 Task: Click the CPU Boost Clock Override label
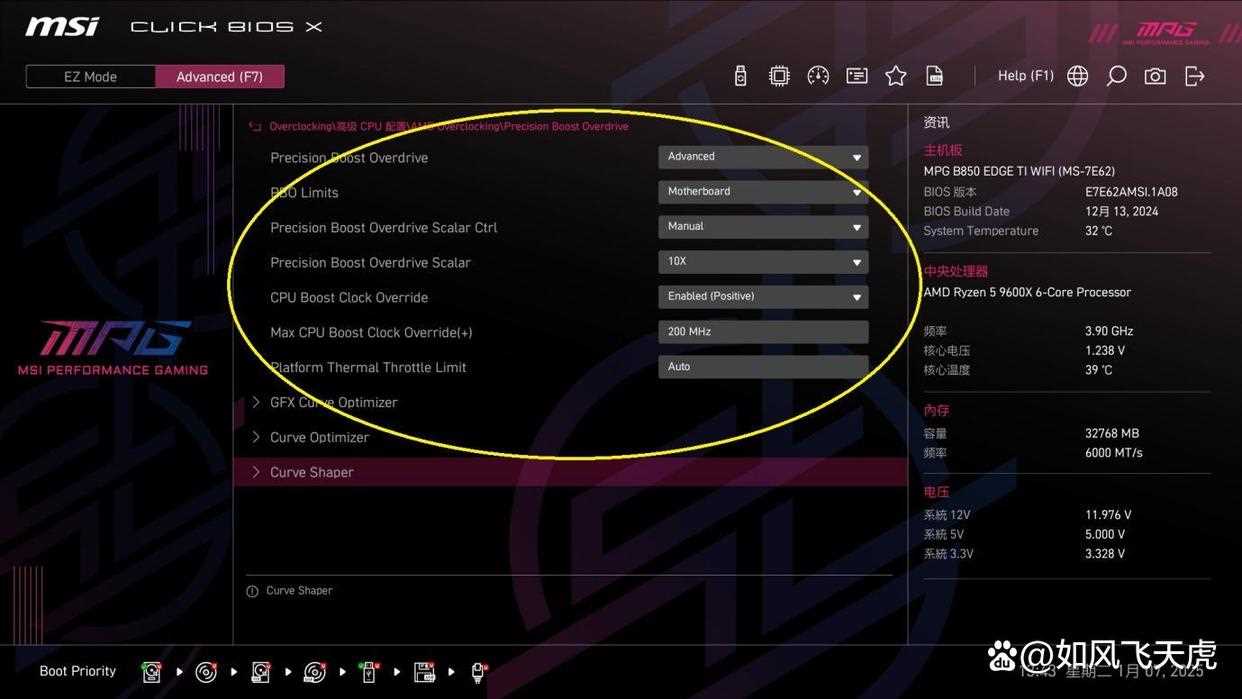(349, 297)
